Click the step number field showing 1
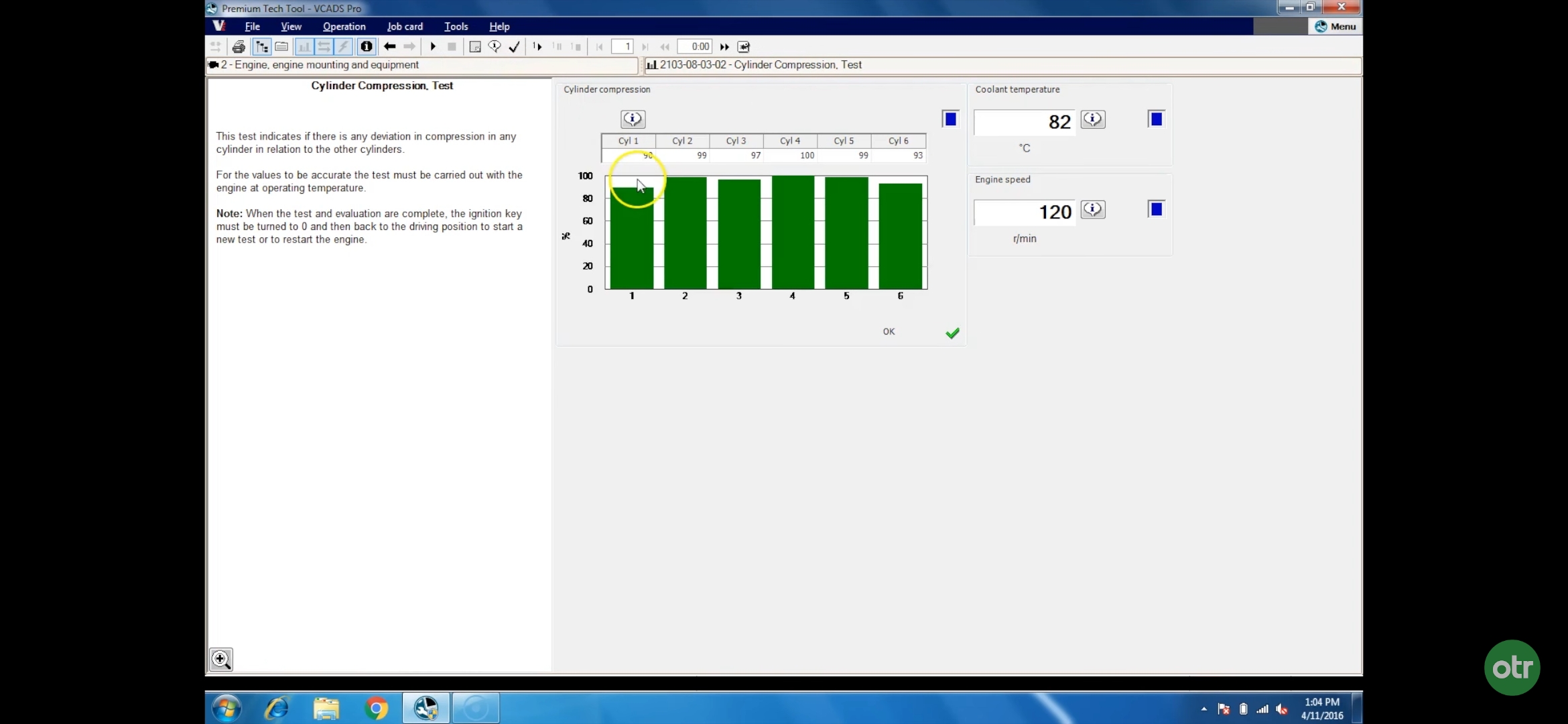 pyautogui.click(x=623, y=47)
